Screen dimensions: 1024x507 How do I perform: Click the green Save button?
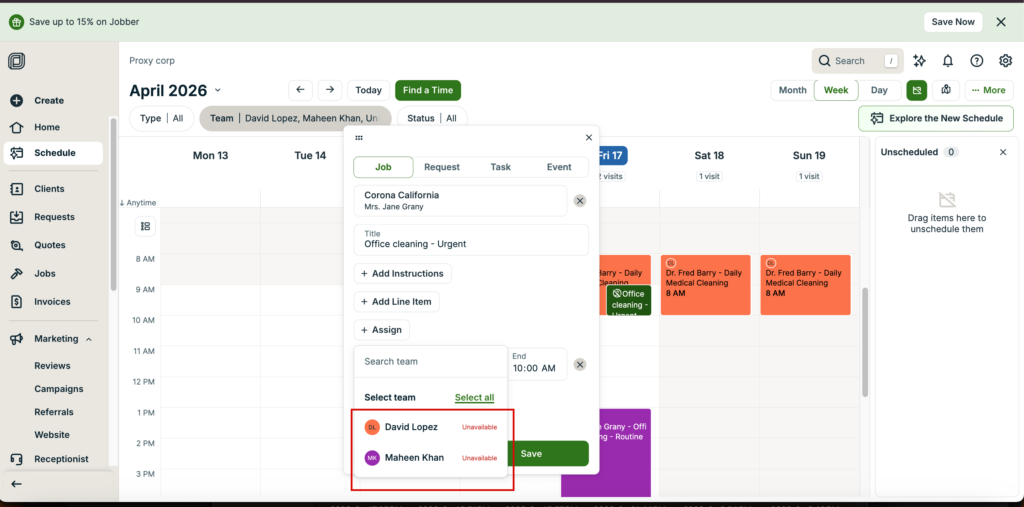pos(547,453)
